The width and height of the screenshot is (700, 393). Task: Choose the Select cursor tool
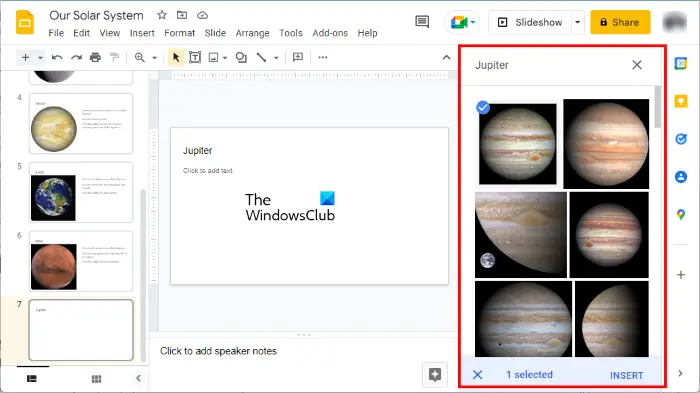tap(176, 57)
